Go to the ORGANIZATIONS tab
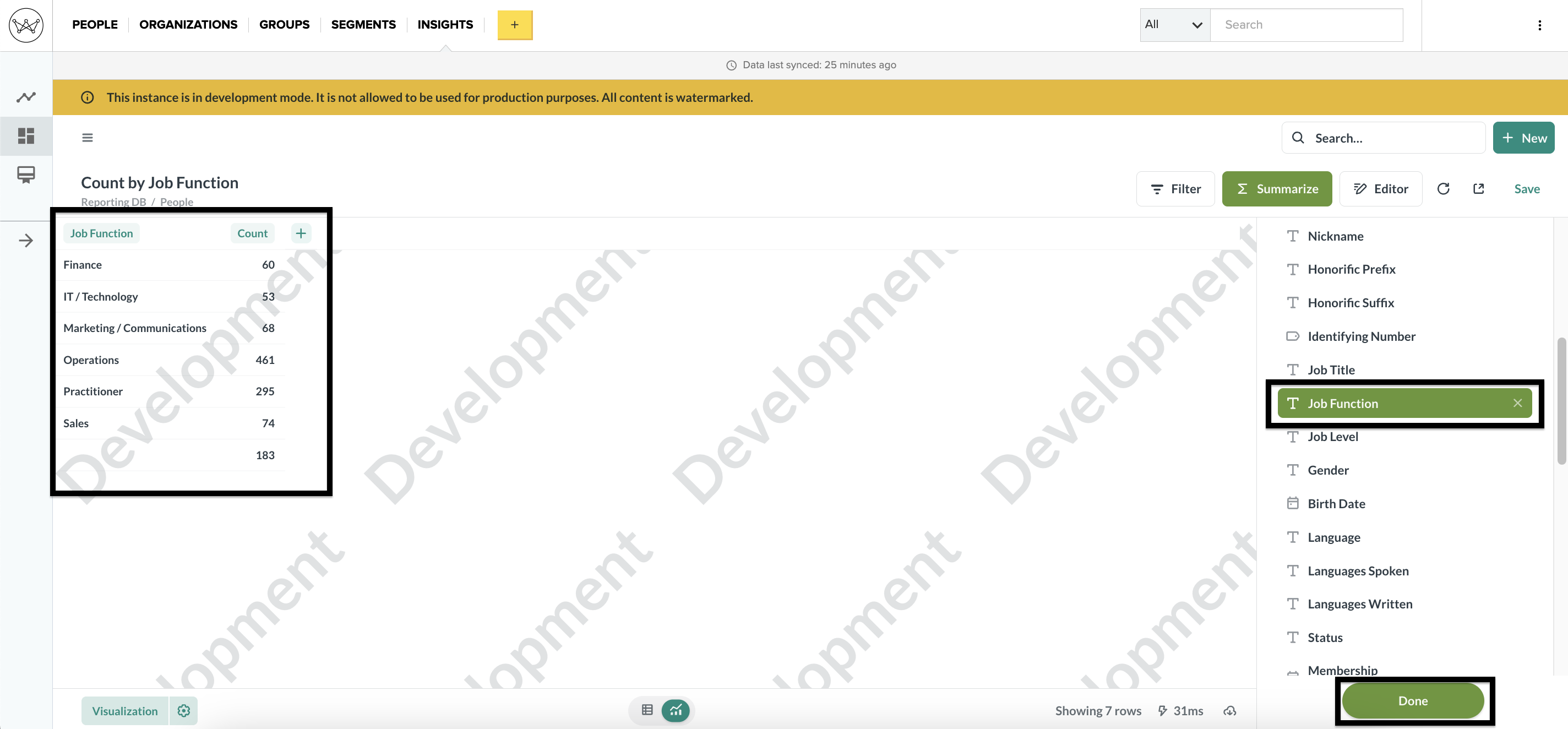The height and width of the screenshot is (729, 1568). point(188,24)
